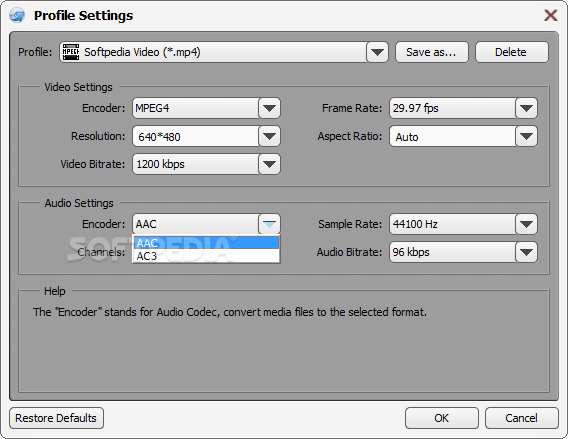568x439 pixels.
Task: Open the Sample Rate dropdown arrow
Action: pos(526,224)
